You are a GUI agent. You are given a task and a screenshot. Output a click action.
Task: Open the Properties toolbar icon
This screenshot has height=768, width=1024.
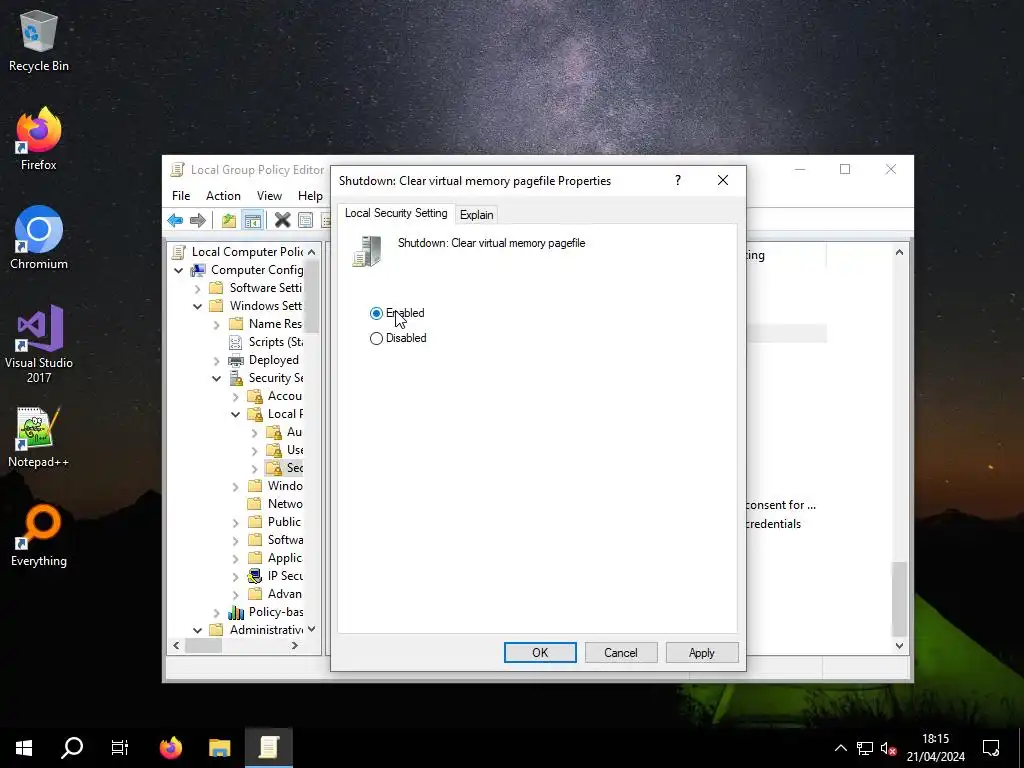(305, 220)
